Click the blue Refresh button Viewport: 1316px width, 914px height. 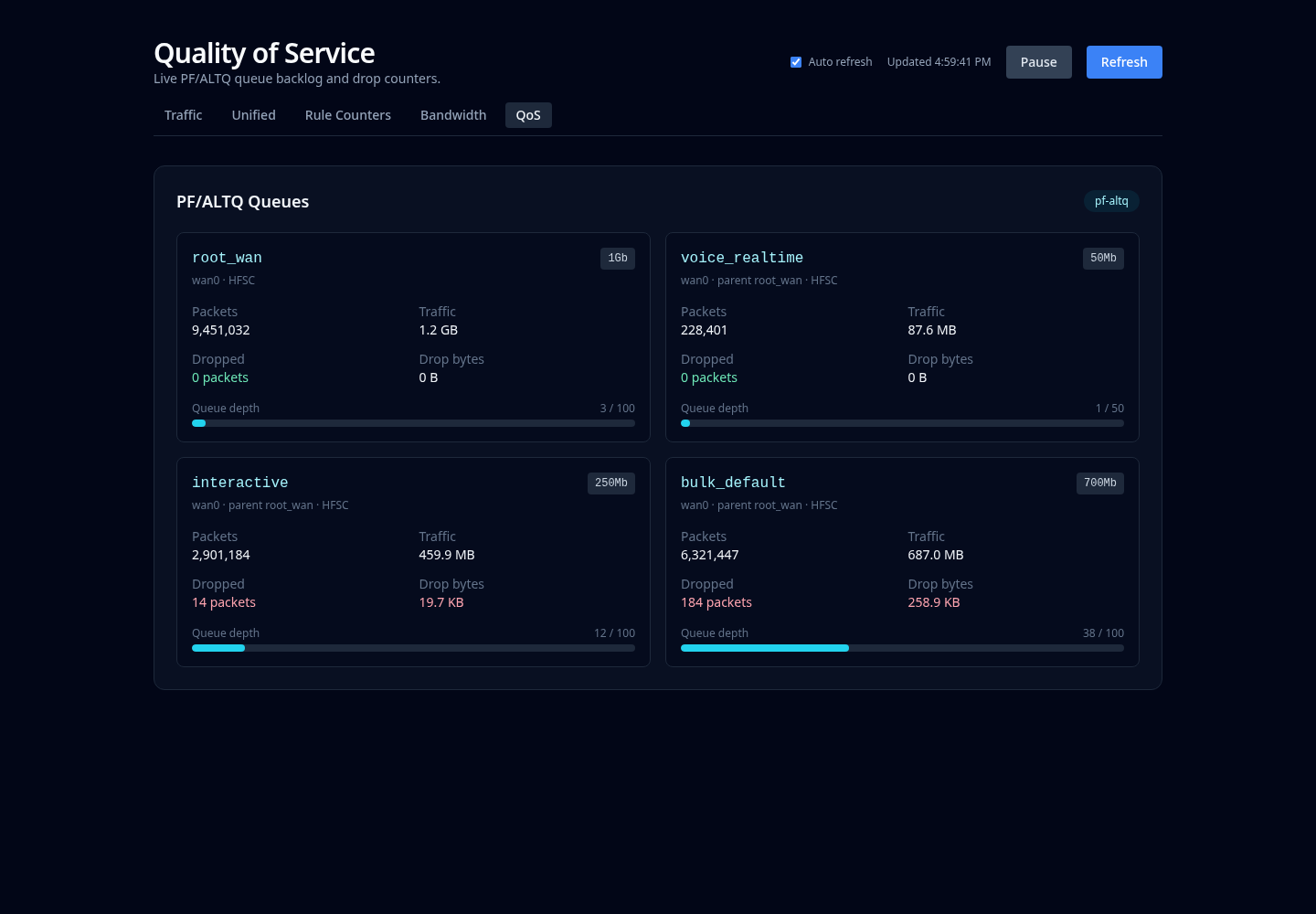pos(1124,62)
